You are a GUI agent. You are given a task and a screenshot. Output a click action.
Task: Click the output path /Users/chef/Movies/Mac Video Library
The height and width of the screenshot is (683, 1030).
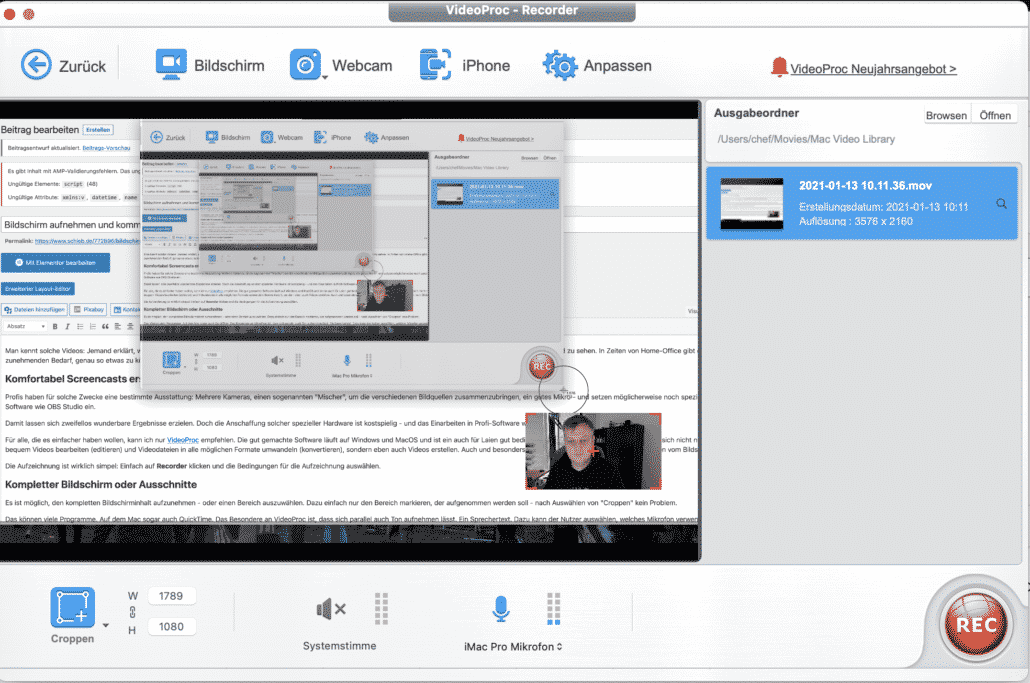click(806, 139)
